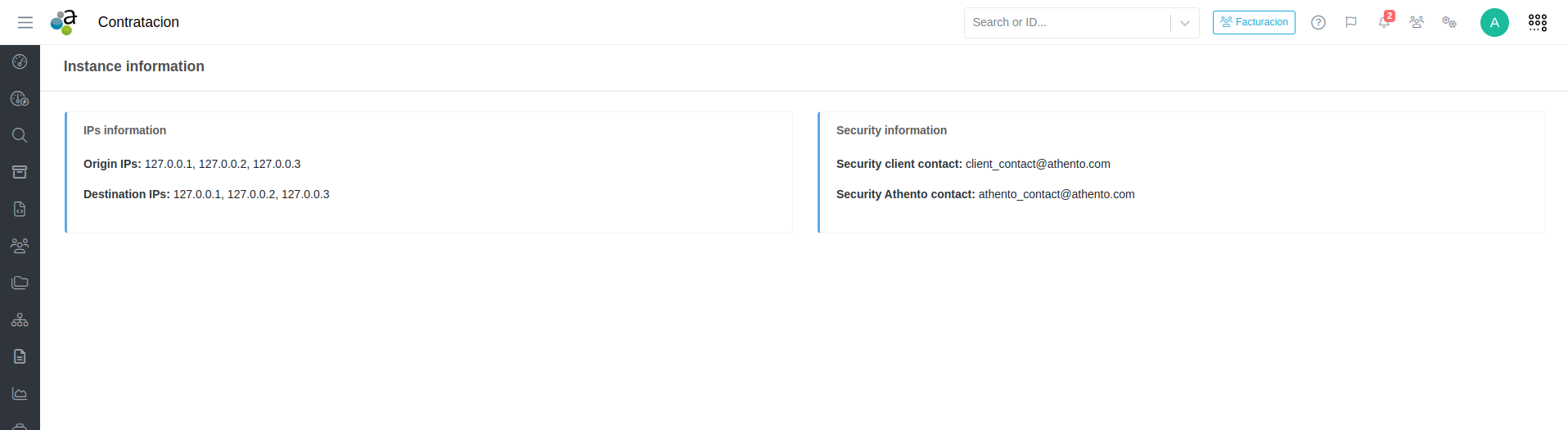Open the folders icon in sidebar
This screenshot has width=1568, height=430.
[20, 283]
